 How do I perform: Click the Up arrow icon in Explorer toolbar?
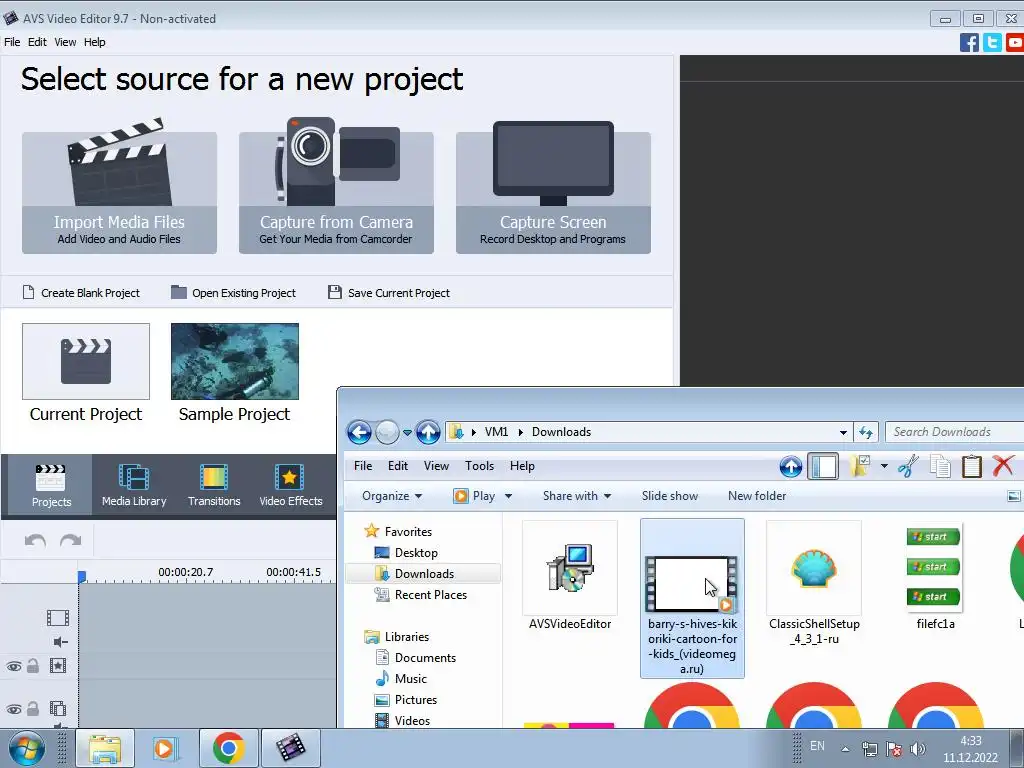coord(791,466)
